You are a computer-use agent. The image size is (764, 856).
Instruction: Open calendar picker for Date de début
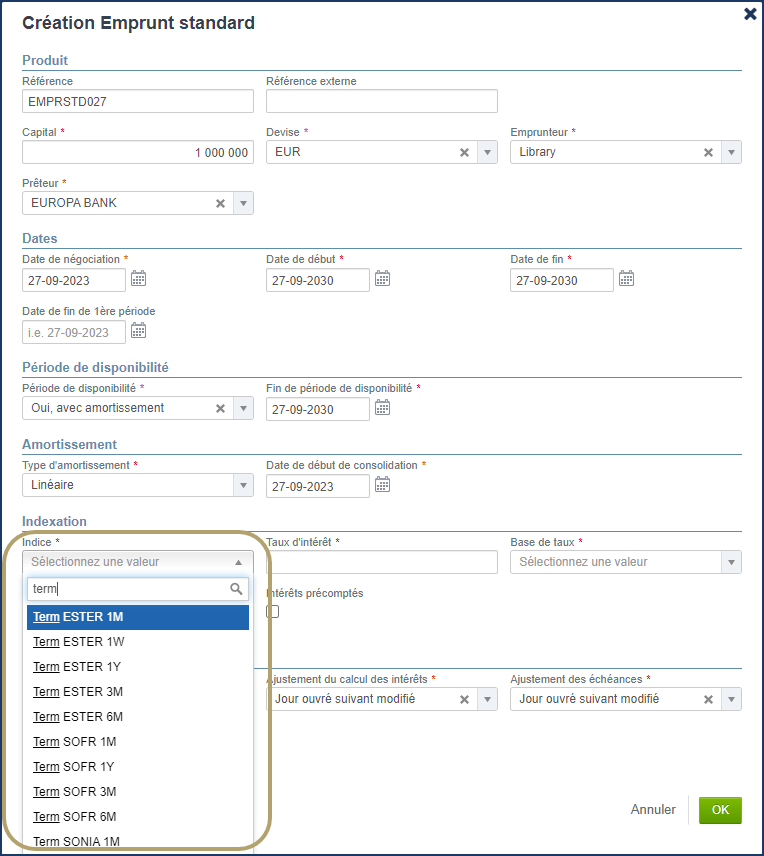382,279
